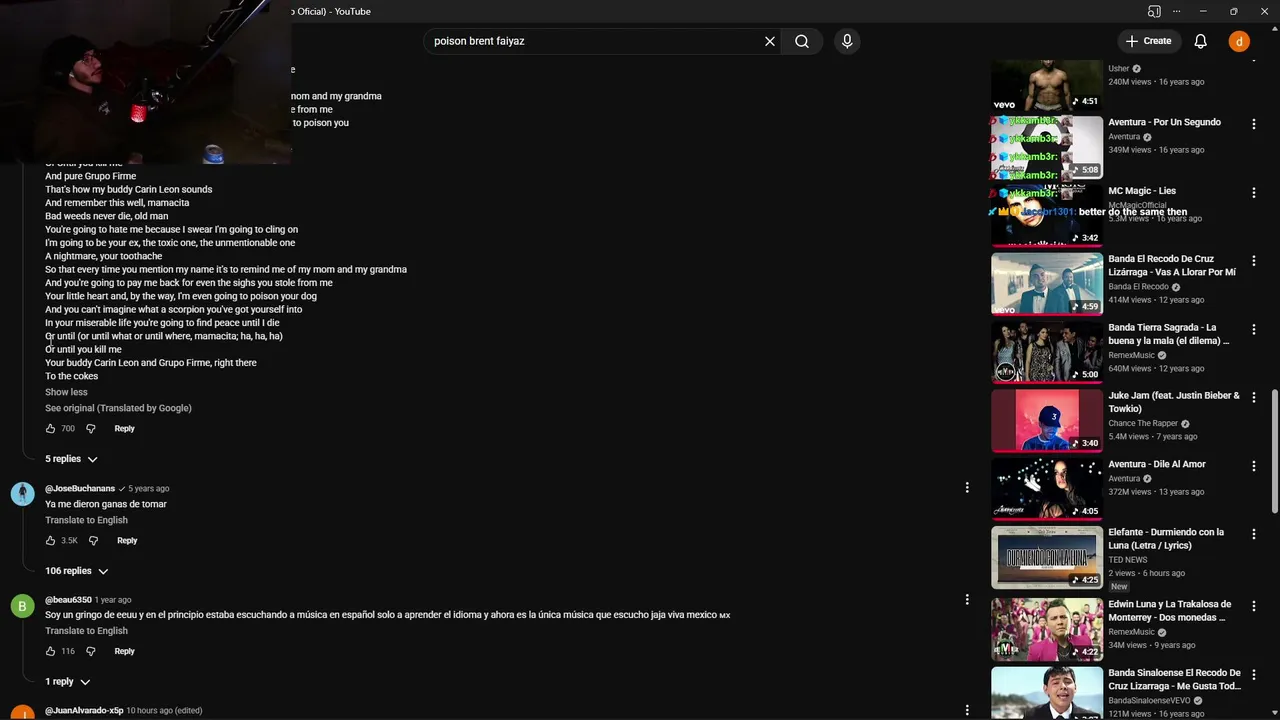Play Banda Tierra Sagrada La buena y la mala
This screenshot has width=1280, height=720.
(x=1047, y=352)
